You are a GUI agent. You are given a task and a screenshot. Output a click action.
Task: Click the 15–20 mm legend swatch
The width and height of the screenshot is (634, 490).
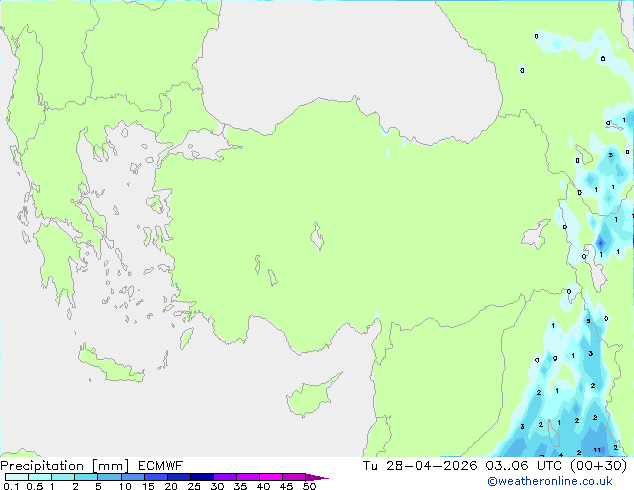(x=156, y=477)
